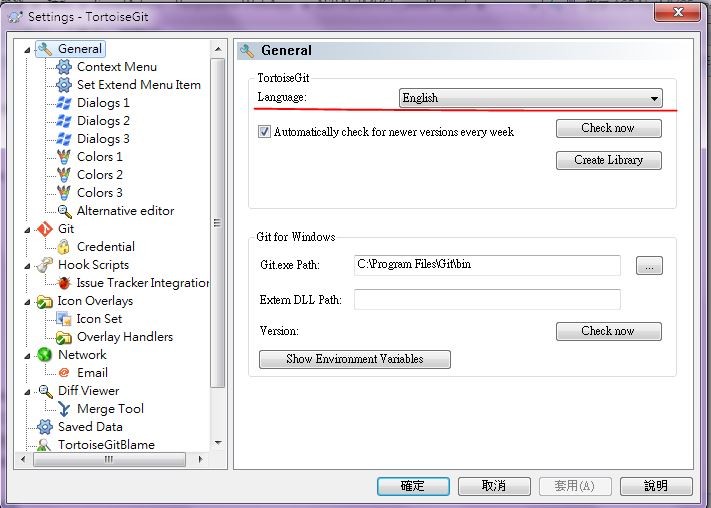Click the paintbrush icon beside Colors 1
Screen dimensions: 711x508
coord(64,157)
